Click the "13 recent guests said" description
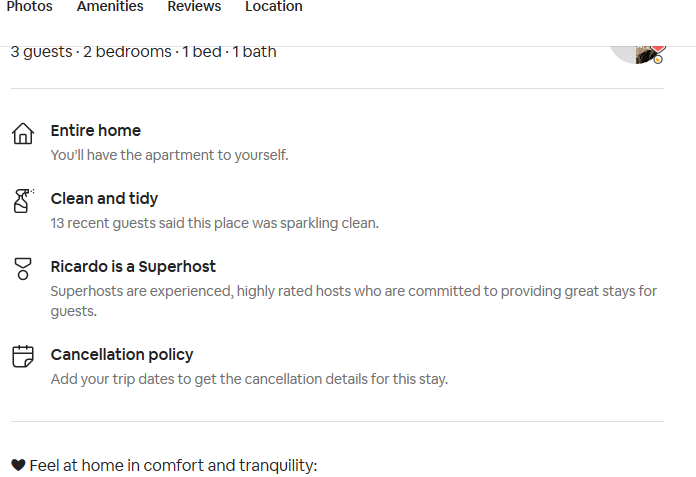Image resolution: width=696 pixels, height=477 pixels. 214,223
